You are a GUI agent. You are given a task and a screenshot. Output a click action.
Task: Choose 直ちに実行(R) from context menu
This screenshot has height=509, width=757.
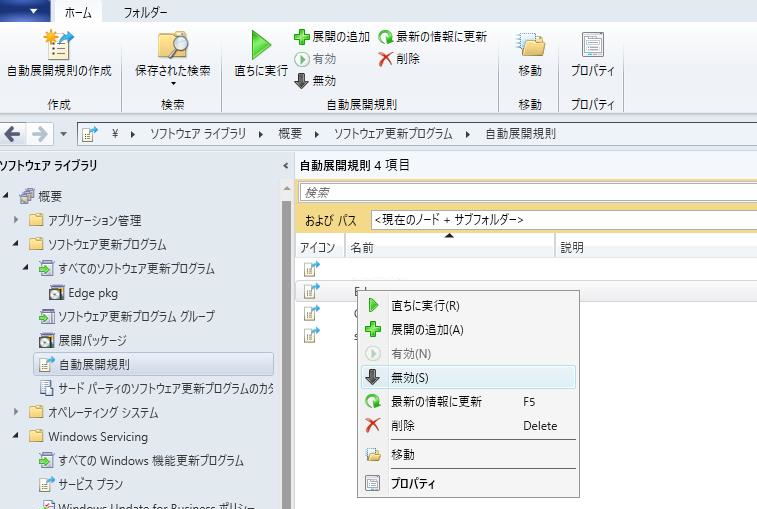tap(425, 306)
